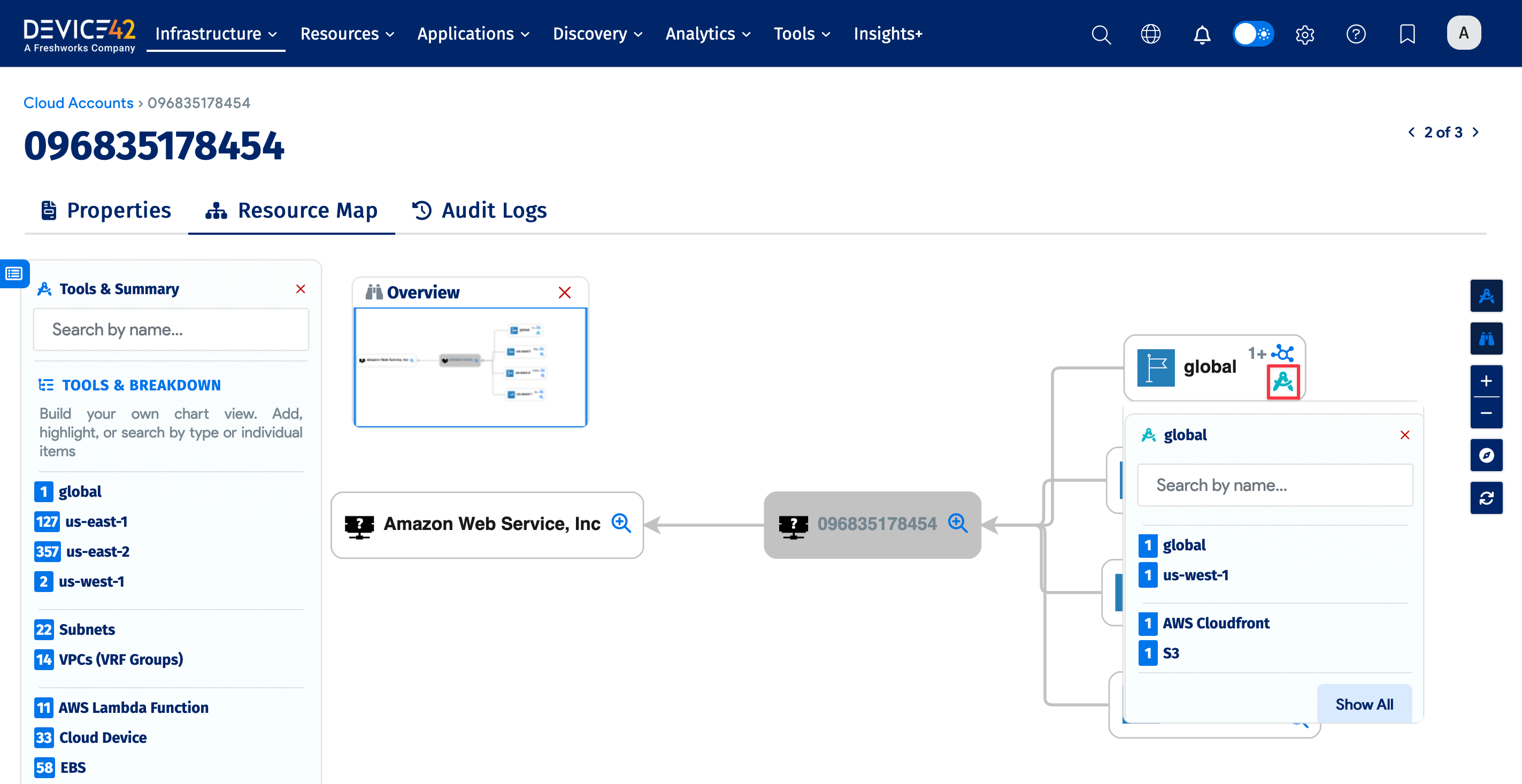Click the Show All button in global popup
This screenshot has width=1522, height=784.
click(1364, 704)
